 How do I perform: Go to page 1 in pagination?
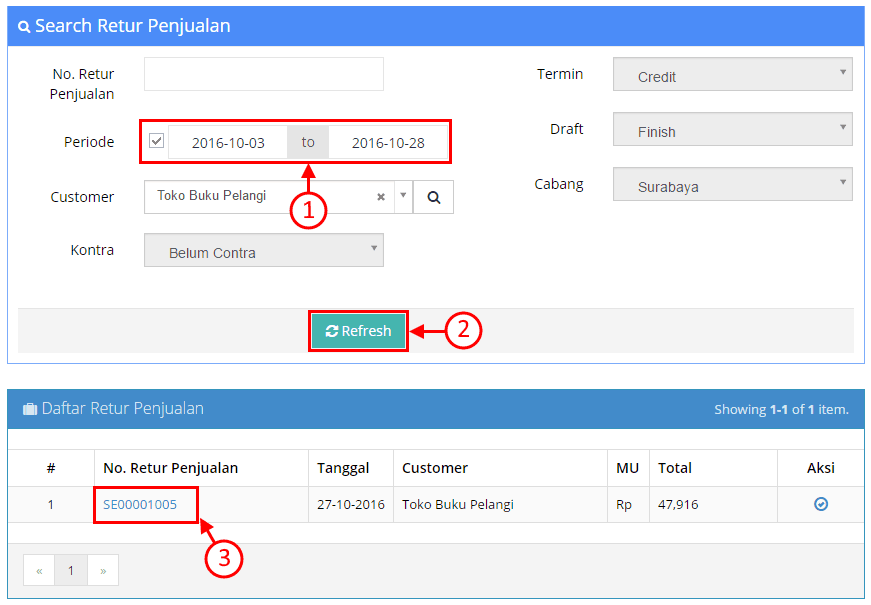[71, 570]
